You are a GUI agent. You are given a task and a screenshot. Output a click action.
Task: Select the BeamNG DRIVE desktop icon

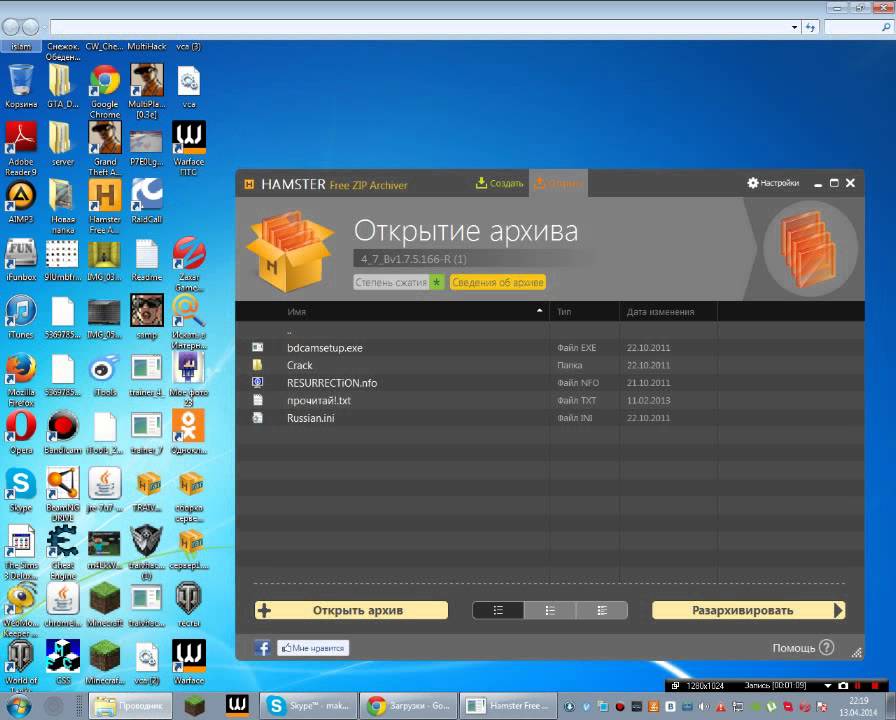(63, 494)
